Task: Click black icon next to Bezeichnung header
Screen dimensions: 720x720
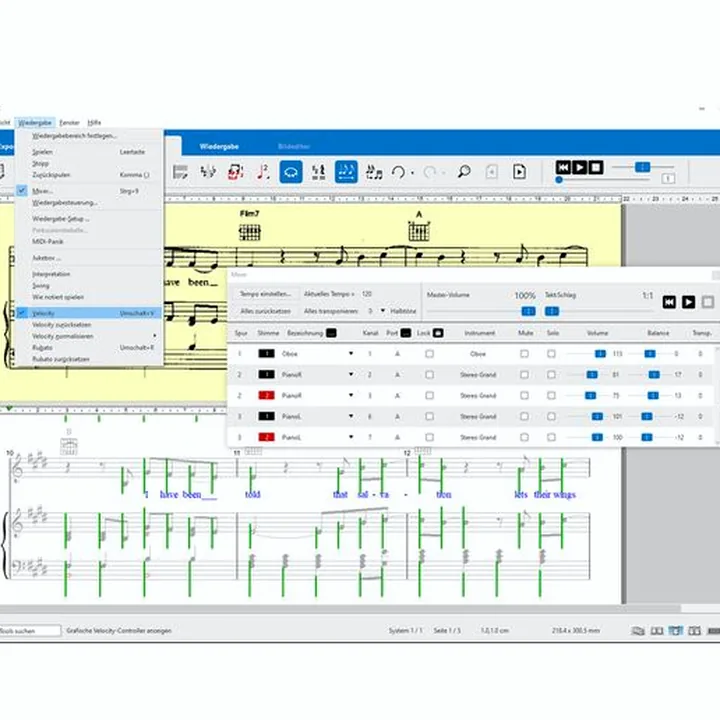Action: [331, 333]
